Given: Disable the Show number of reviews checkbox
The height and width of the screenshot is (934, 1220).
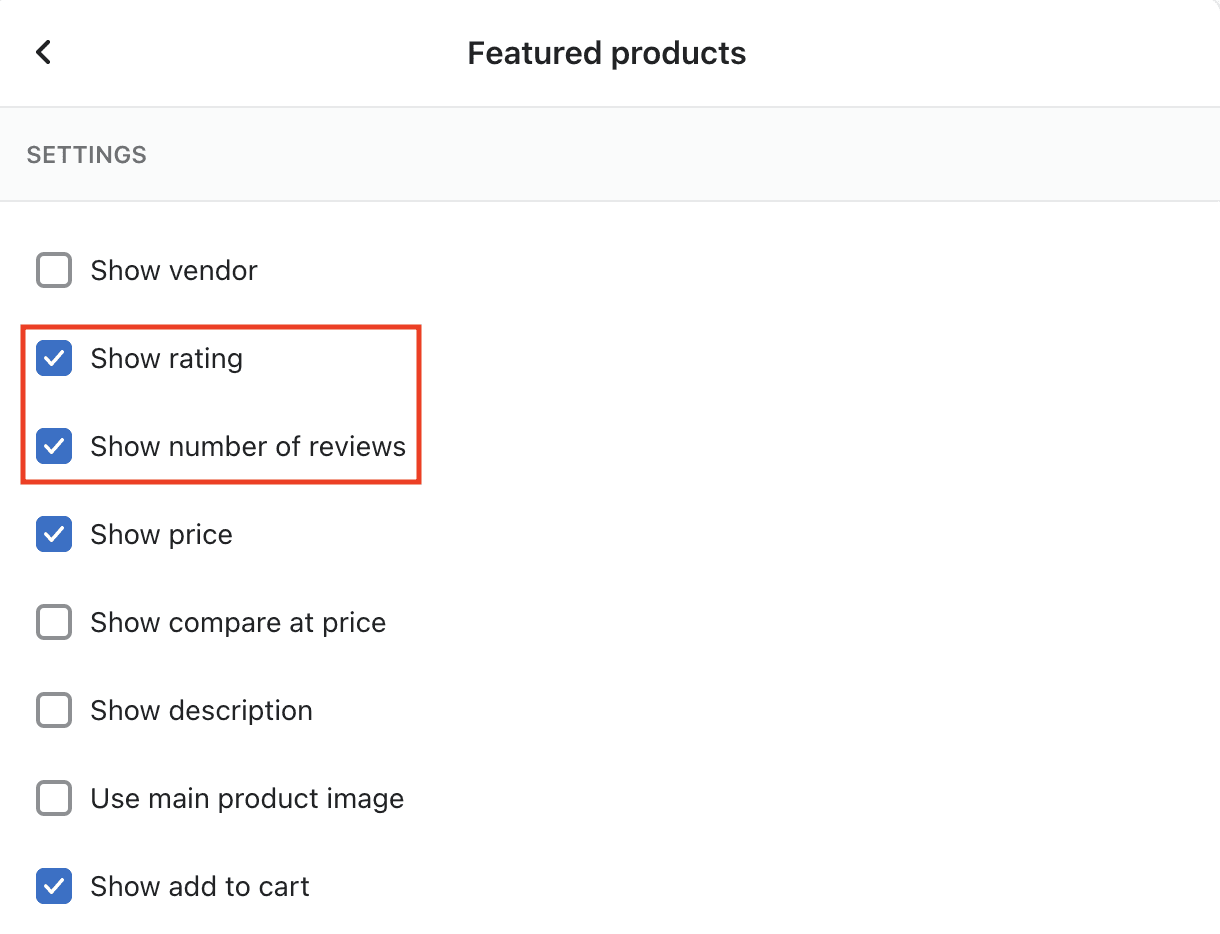Looking at the screenshot, I should (x=54, y=447).
